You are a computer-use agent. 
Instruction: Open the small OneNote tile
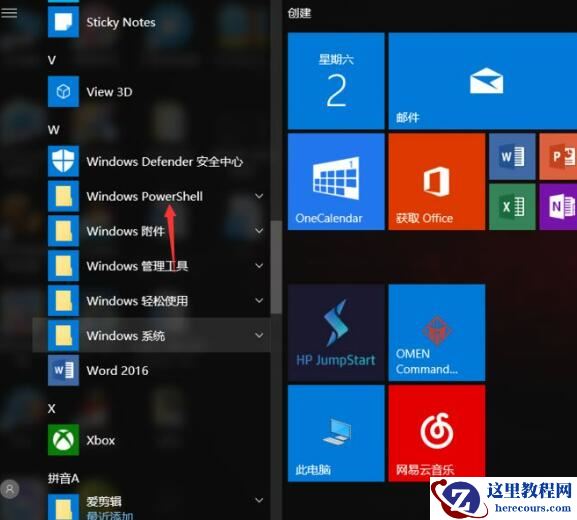click(558, 207)
